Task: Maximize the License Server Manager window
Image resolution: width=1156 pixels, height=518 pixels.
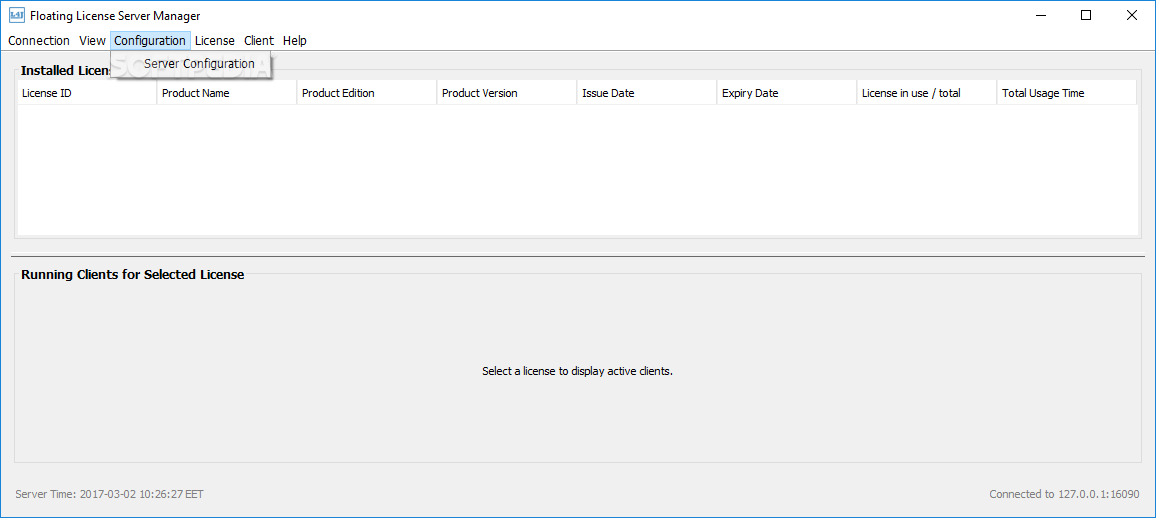Action: 1086,15
